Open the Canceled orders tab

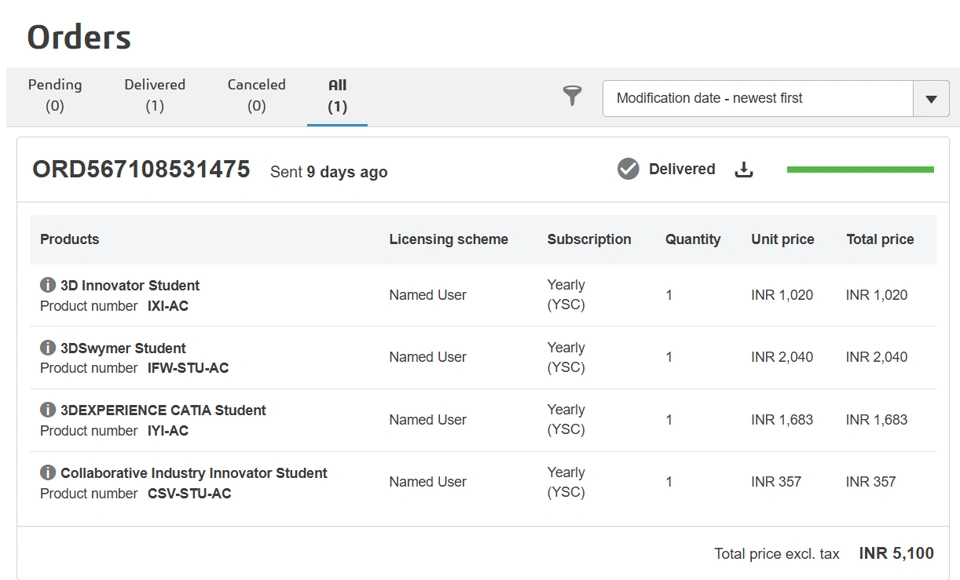[x=256, y=95]
